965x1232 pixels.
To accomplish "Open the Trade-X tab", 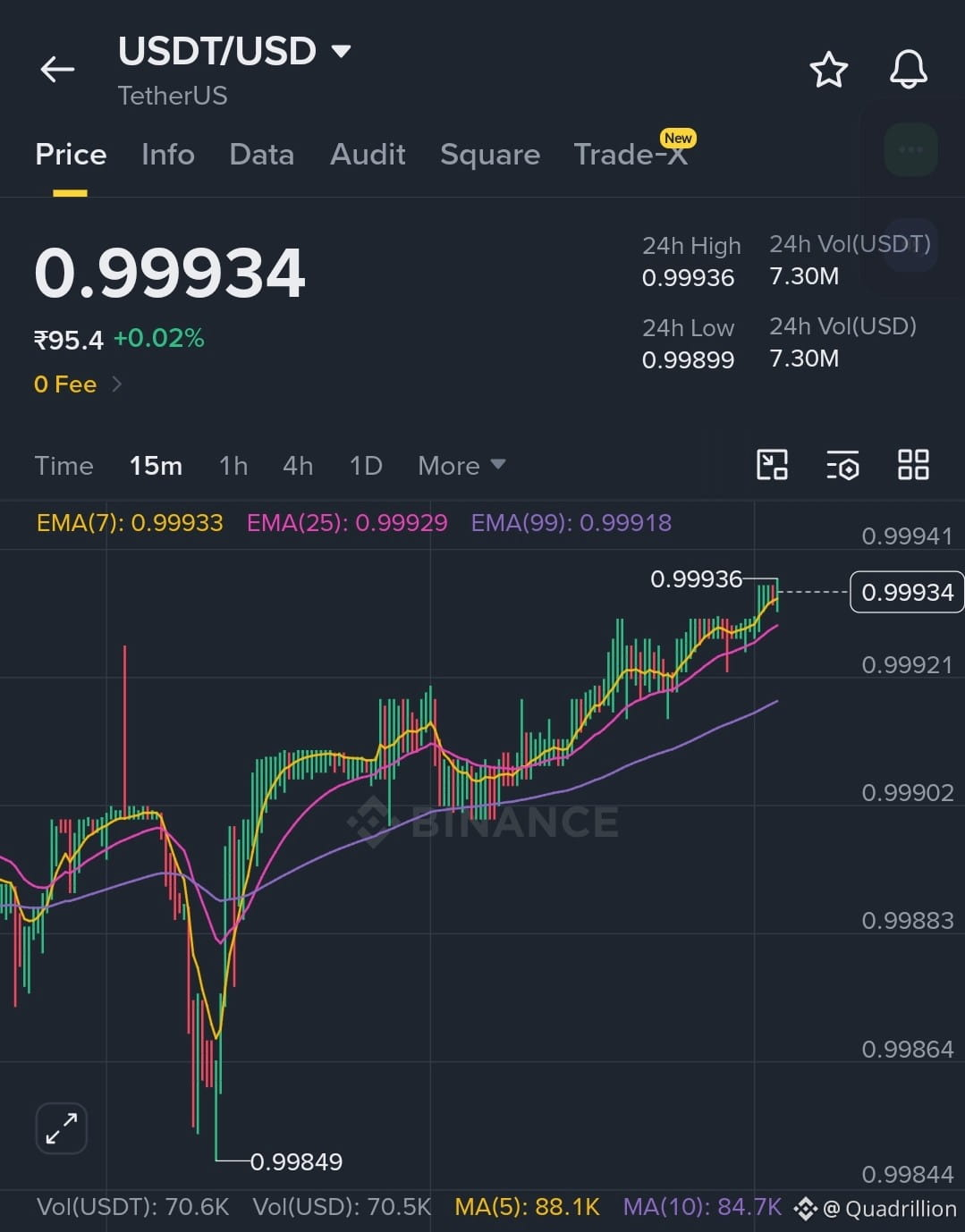I will click(631, 155).
